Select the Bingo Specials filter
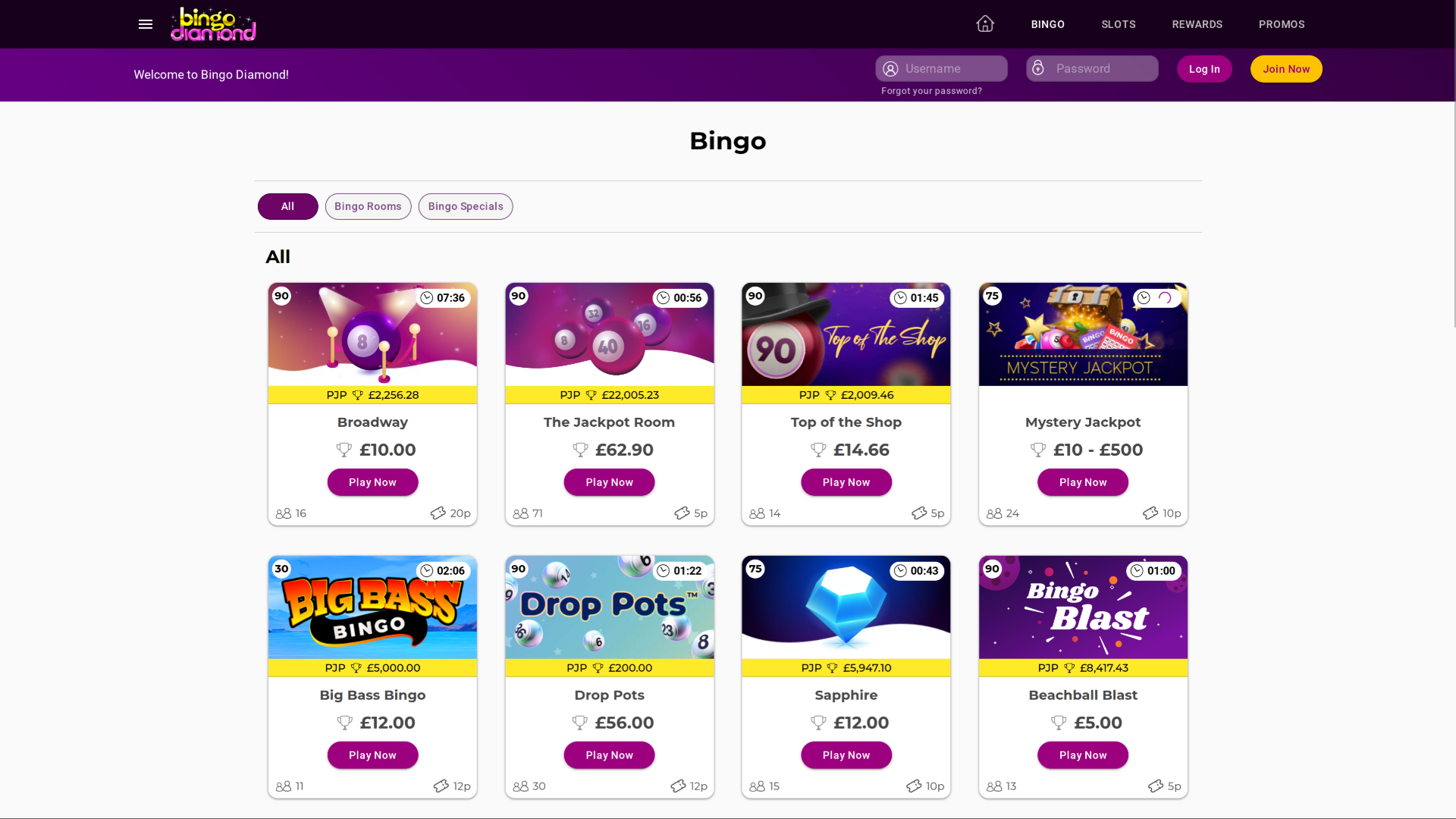The height and width of the screenshot is (819, 1456). [465, 206]
